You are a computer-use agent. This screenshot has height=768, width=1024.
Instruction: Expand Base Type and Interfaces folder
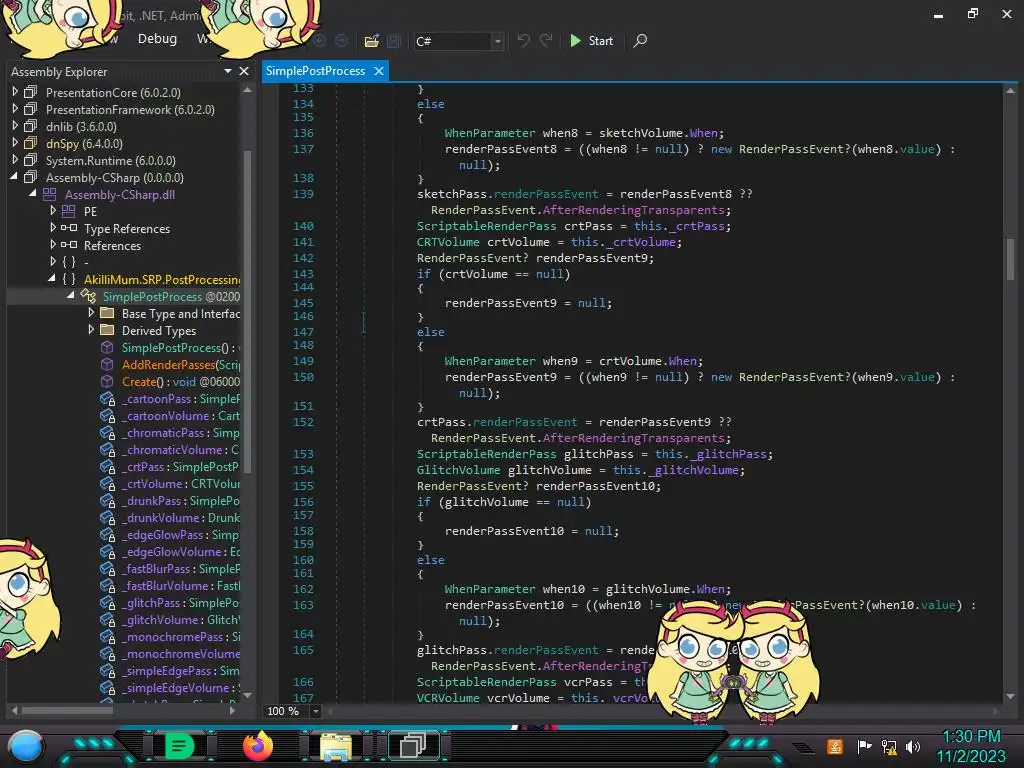coord(91,313)
